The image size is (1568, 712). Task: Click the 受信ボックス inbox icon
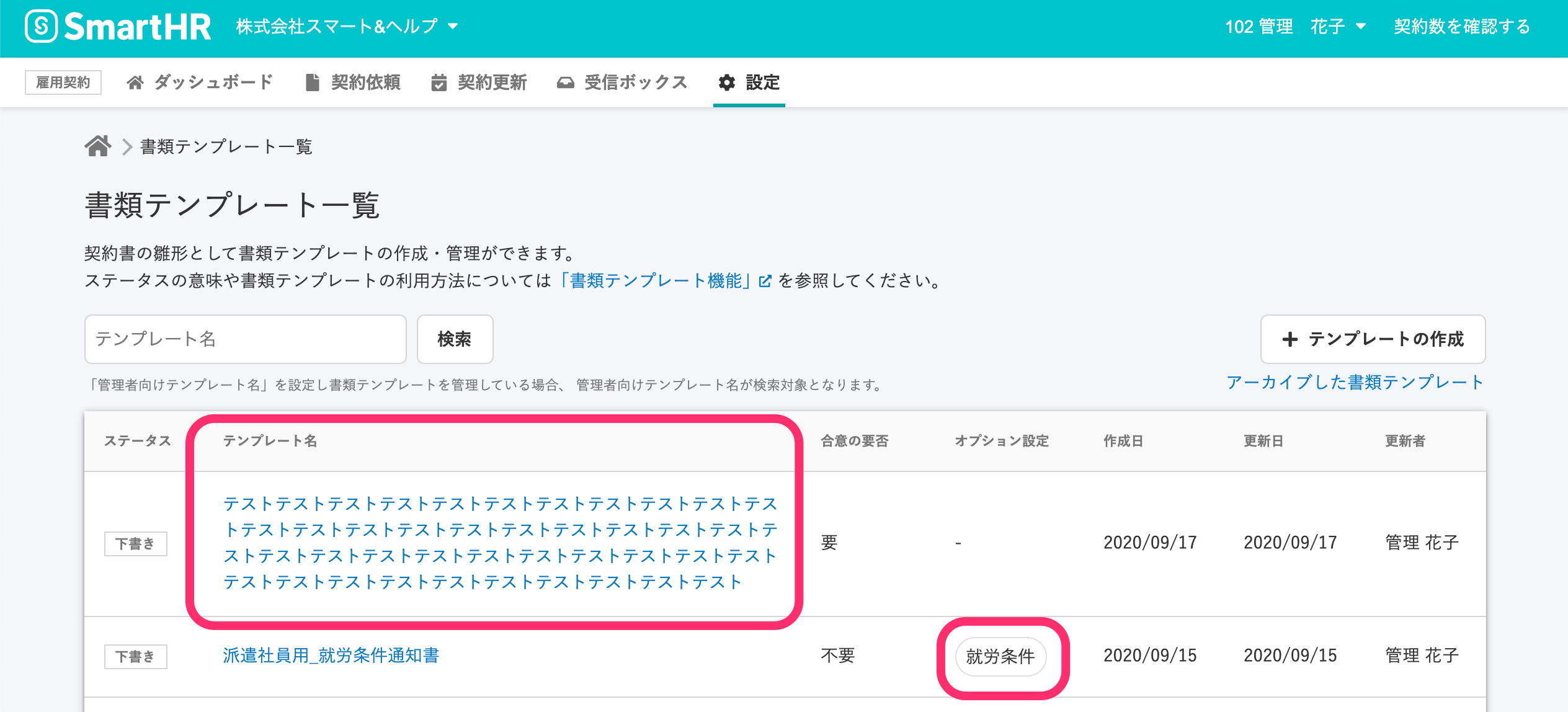click(x=565, y=82)
